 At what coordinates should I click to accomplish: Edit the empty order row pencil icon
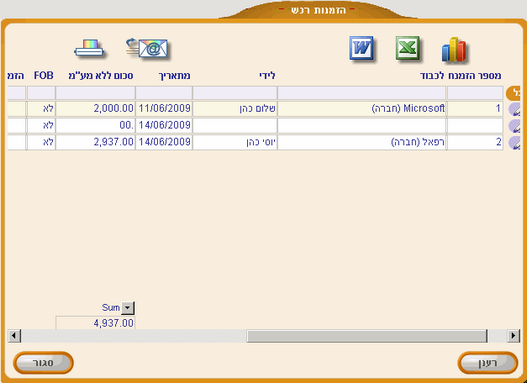click(514, 126)
